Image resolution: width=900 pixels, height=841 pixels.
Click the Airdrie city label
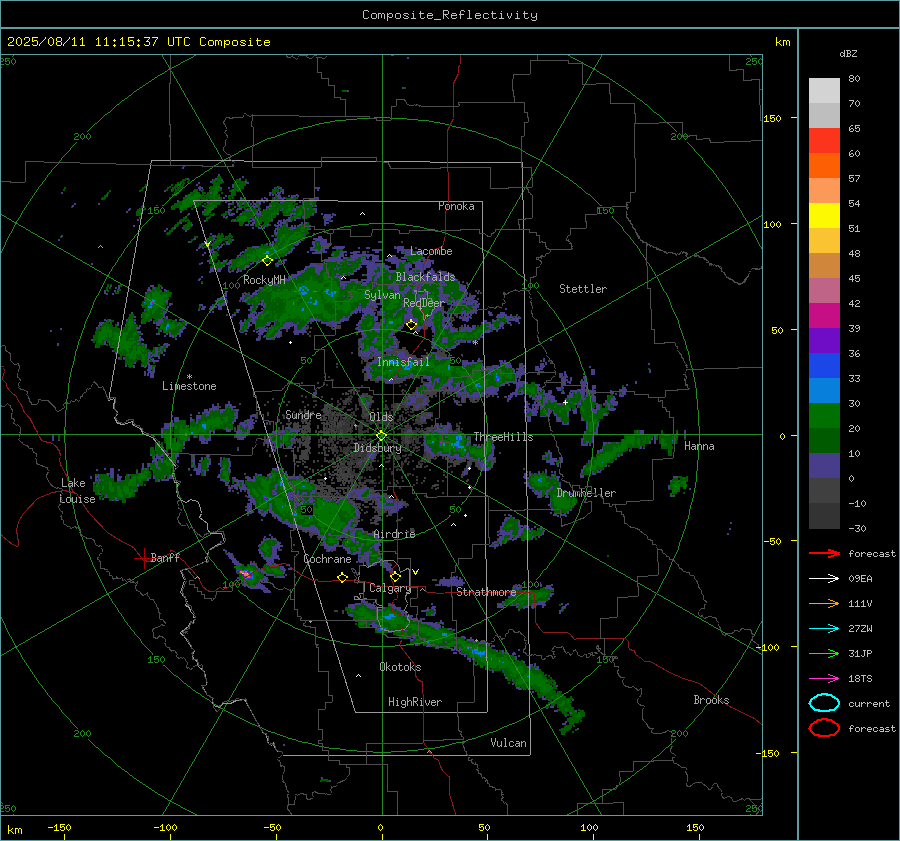click(x=394, y=534)
